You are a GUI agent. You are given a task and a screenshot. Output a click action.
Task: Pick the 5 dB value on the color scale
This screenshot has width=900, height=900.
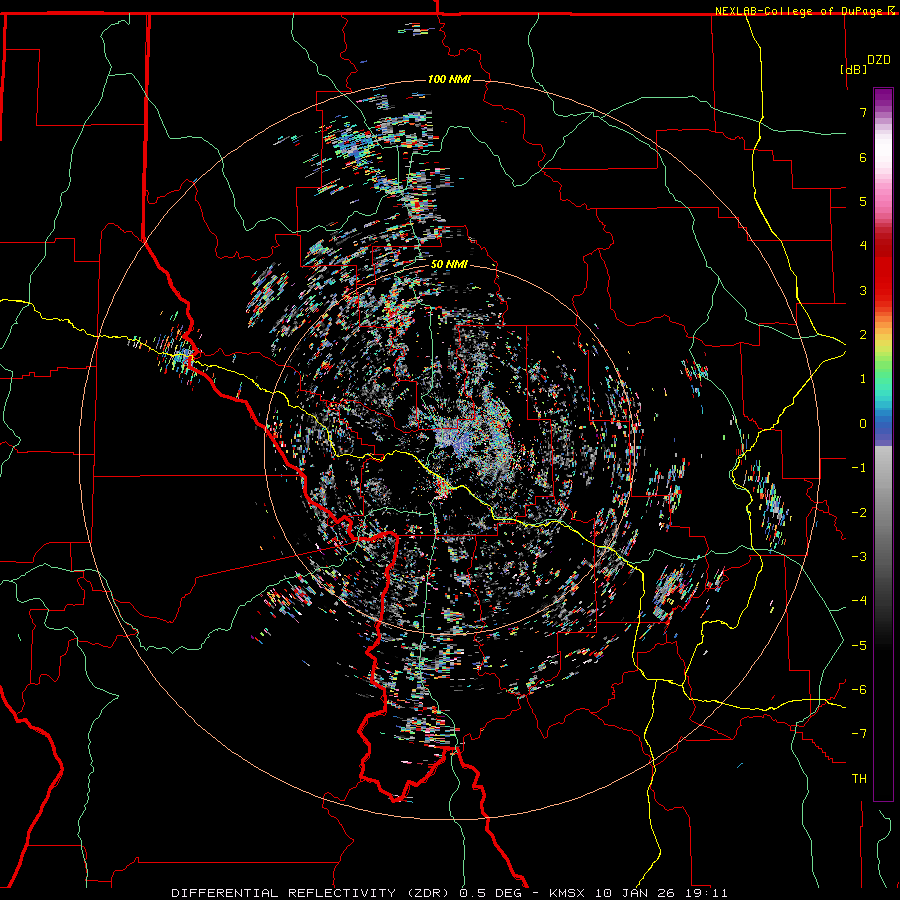(861, 202)
